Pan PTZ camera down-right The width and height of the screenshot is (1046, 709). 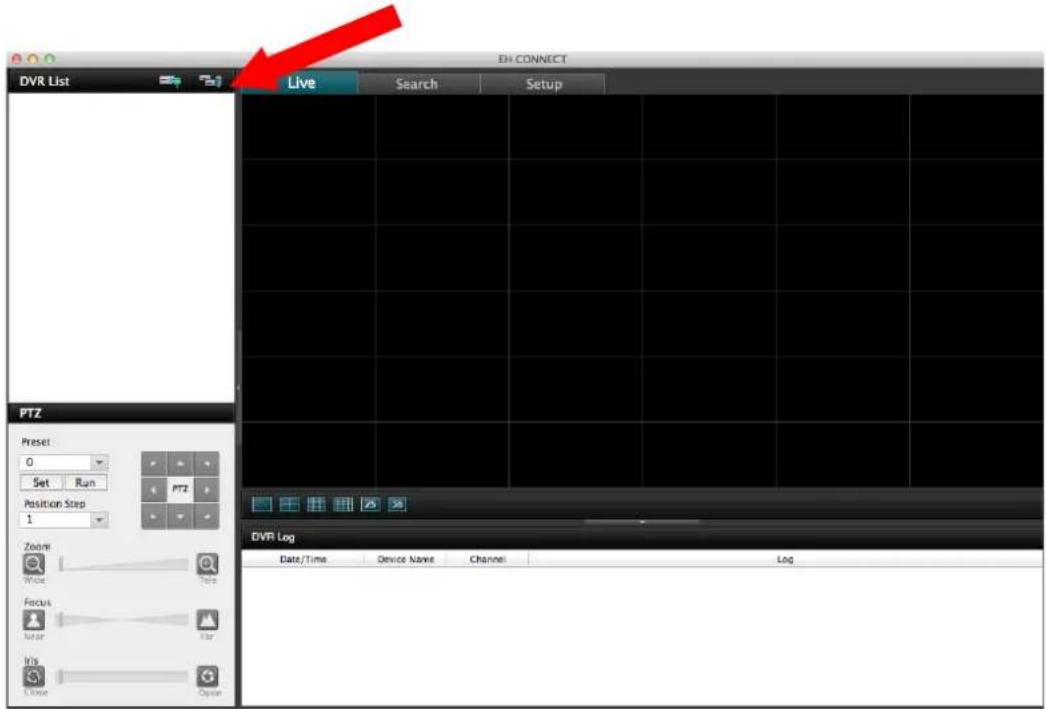click(206, 516)
